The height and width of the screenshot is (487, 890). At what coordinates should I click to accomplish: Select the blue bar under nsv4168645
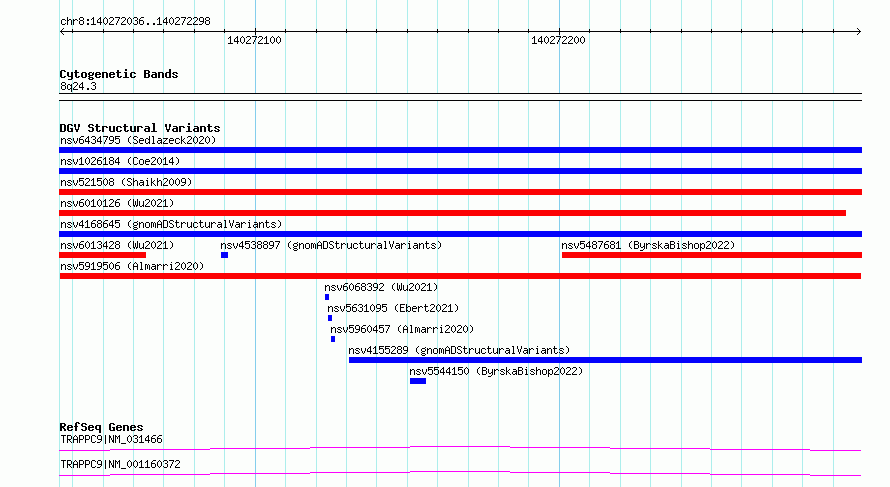tap(460, 234)
